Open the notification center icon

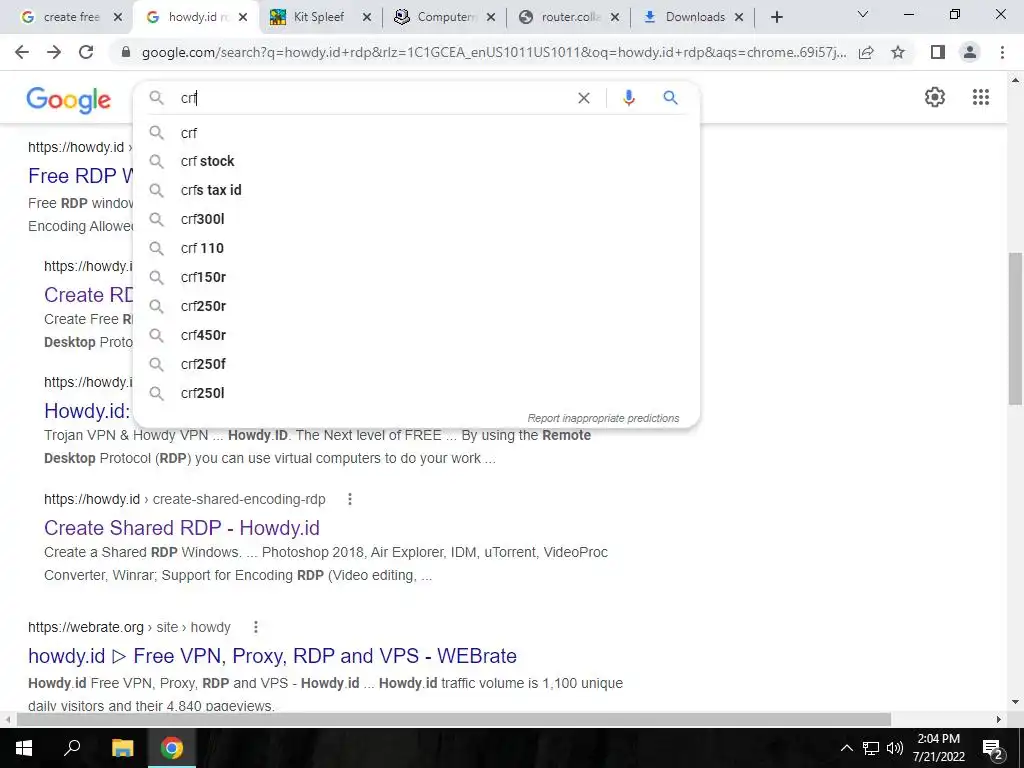(992, 748)
